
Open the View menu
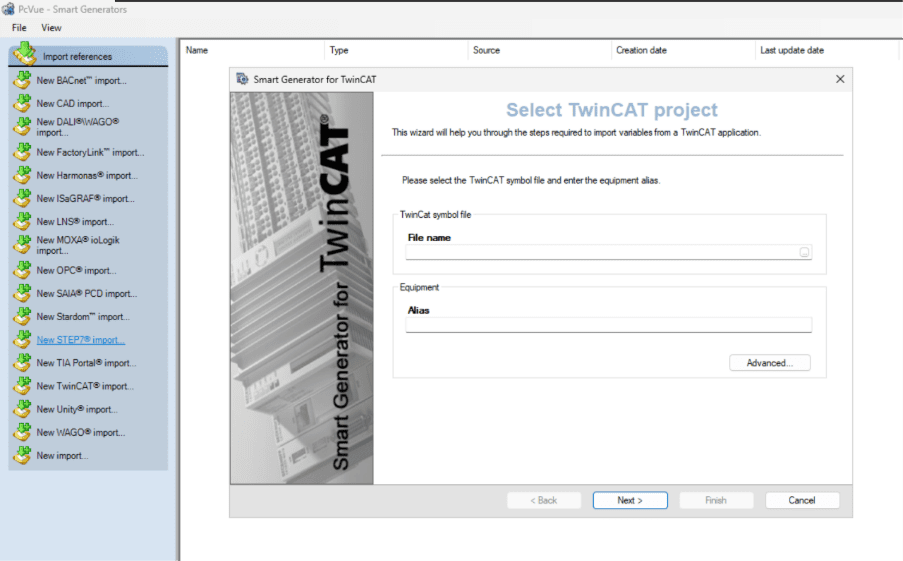[51, 28]
